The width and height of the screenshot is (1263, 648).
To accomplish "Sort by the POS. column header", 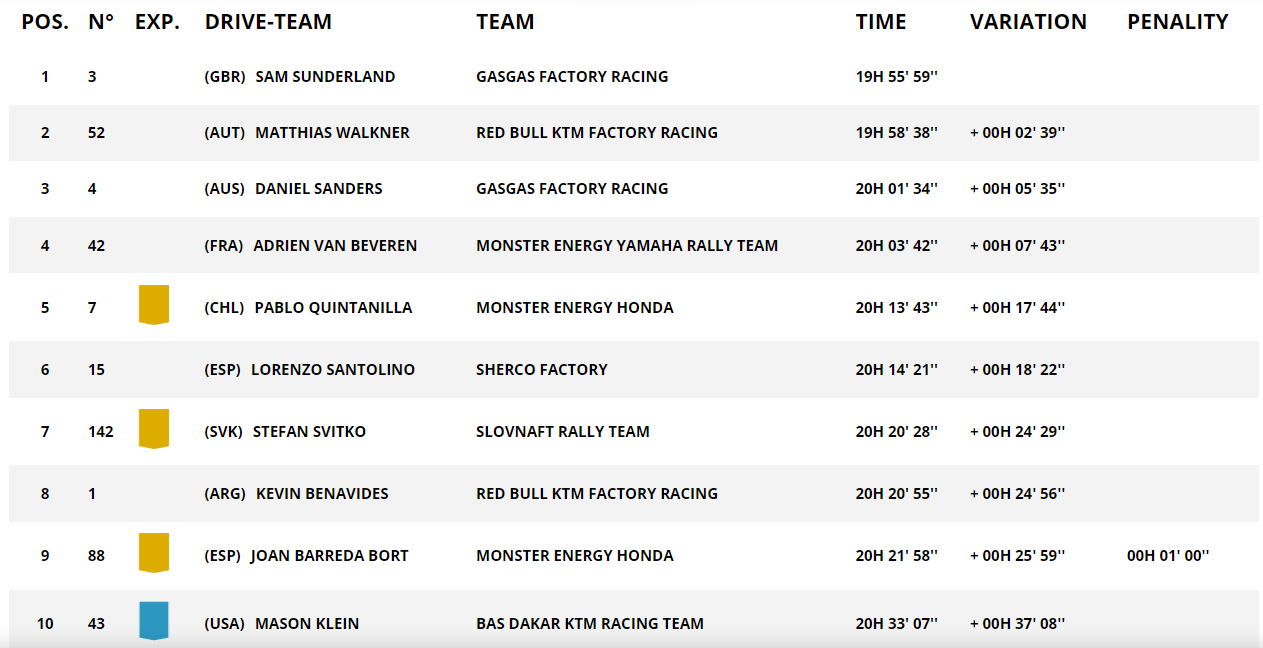I will pos(45,22).
